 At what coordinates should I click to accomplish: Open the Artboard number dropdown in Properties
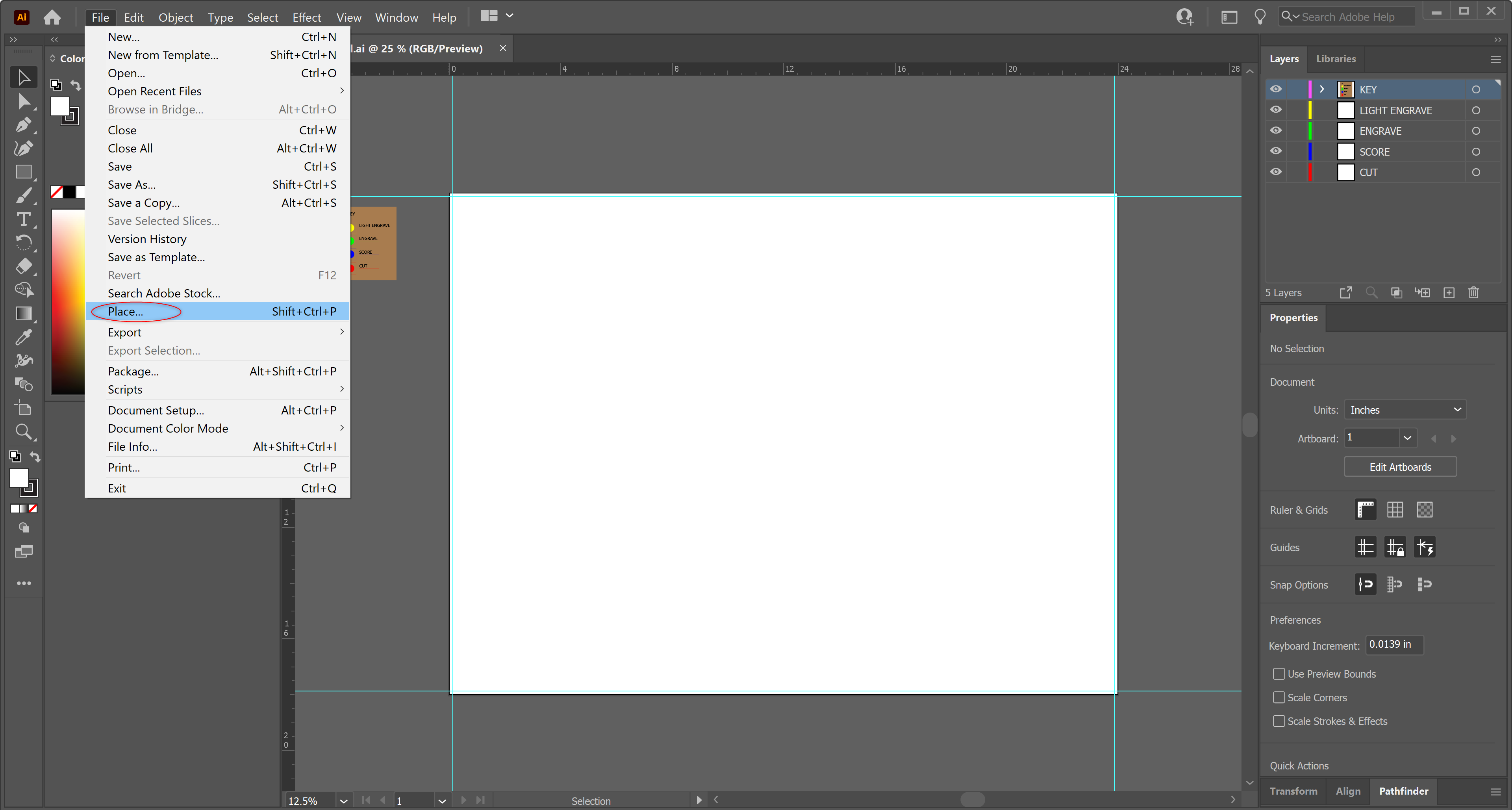tap(1407, 438)
